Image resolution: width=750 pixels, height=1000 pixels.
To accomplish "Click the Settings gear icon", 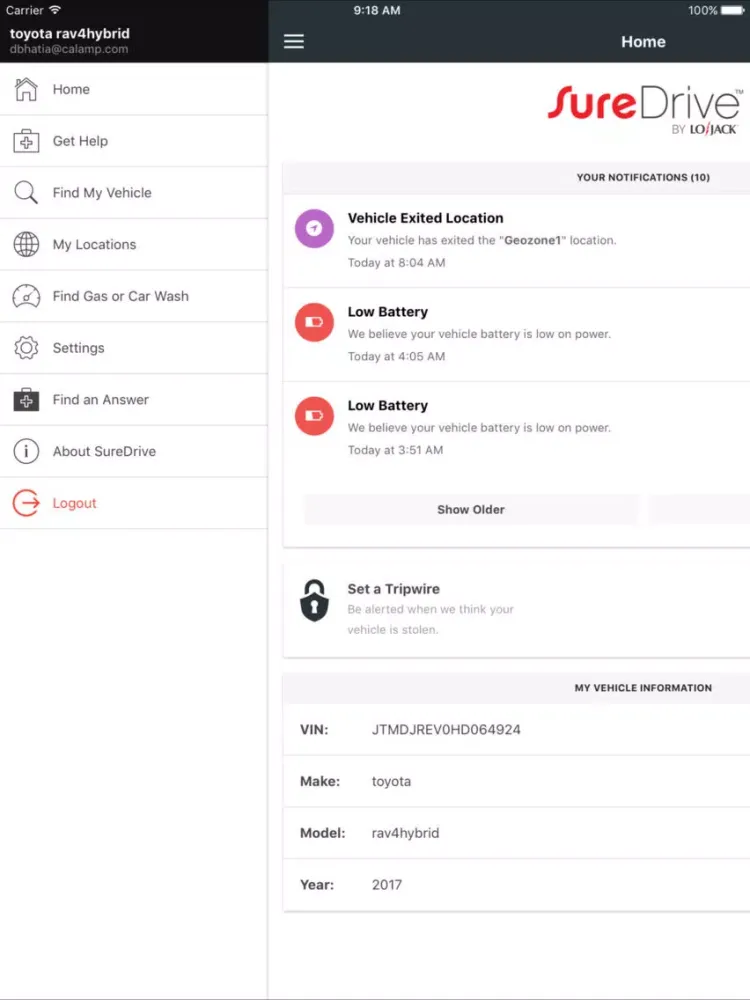I will pyautogui.click(x=26, y=348).
